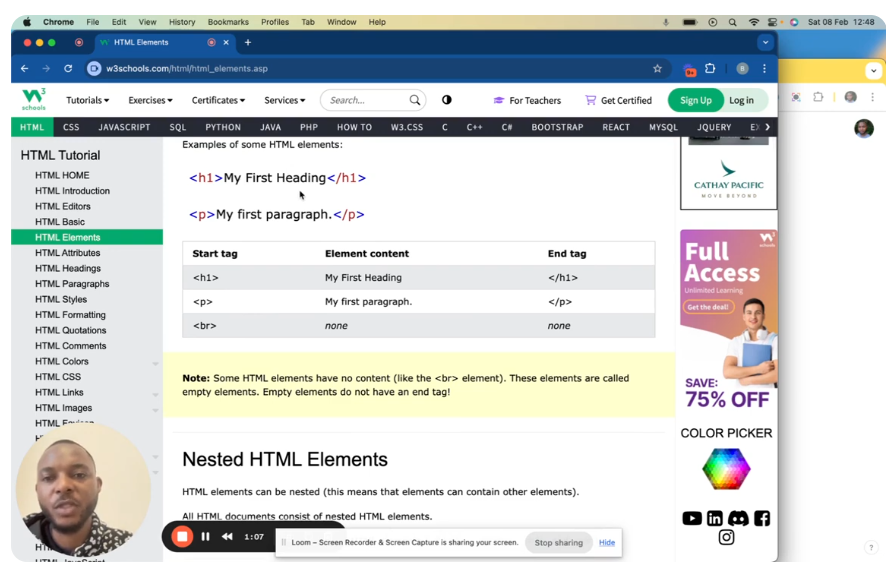Viewport: 890px width, 579px height.
Task: Expand the Tutorials dropdown
Action: pyautogui.click(x=87, y=100)
